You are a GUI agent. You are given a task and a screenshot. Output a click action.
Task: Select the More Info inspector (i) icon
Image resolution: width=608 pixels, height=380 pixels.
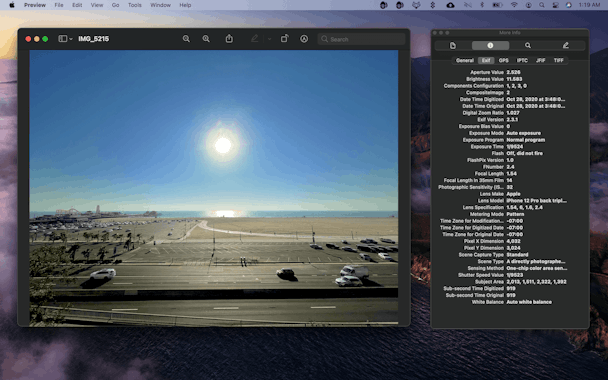click(490, 46)
